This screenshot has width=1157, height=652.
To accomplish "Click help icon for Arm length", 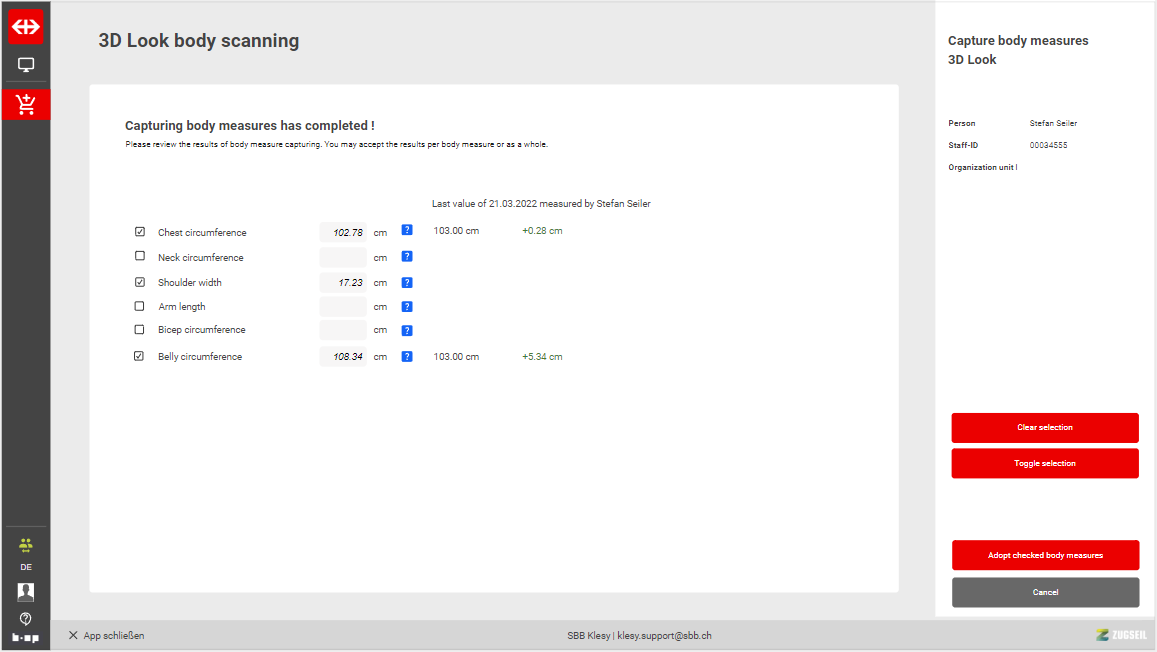I will coord(407,307).
